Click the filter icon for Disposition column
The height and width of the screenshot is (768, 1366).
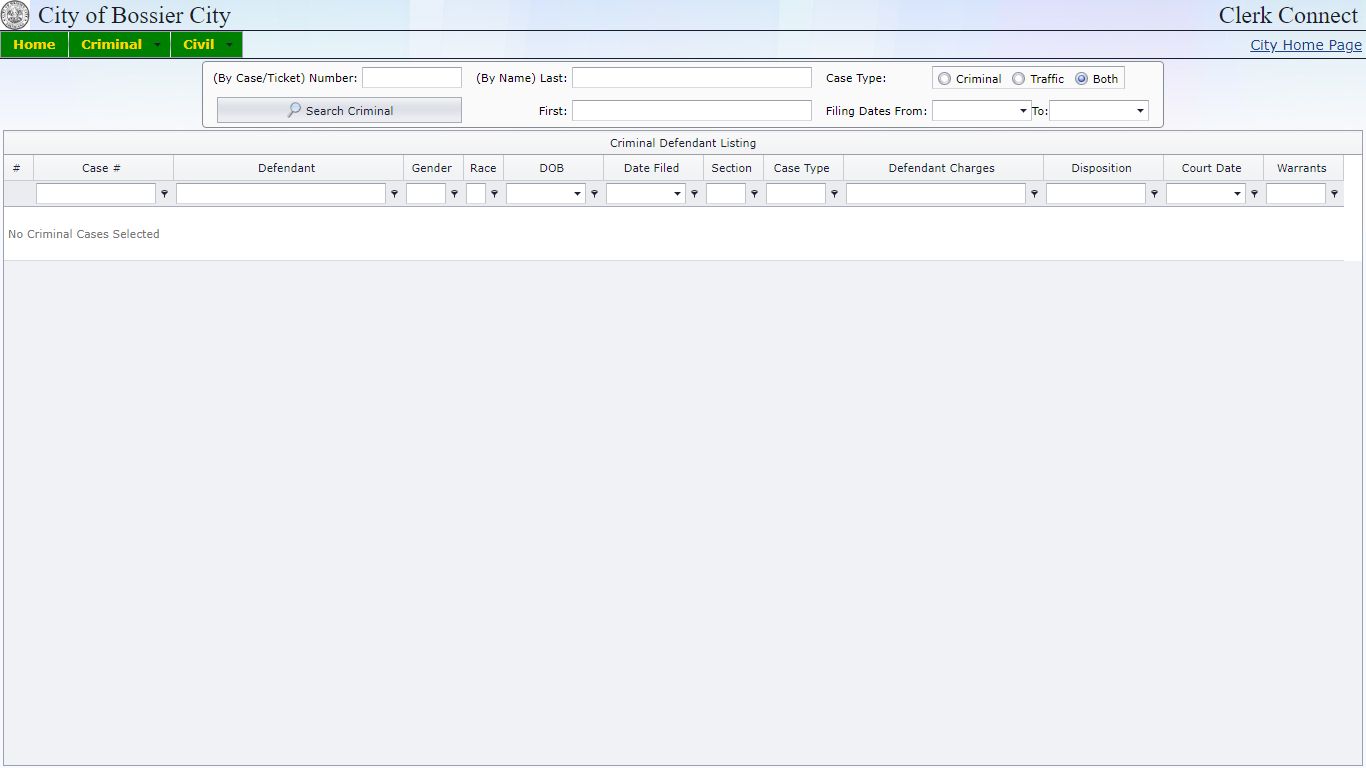coord(1154,194)
